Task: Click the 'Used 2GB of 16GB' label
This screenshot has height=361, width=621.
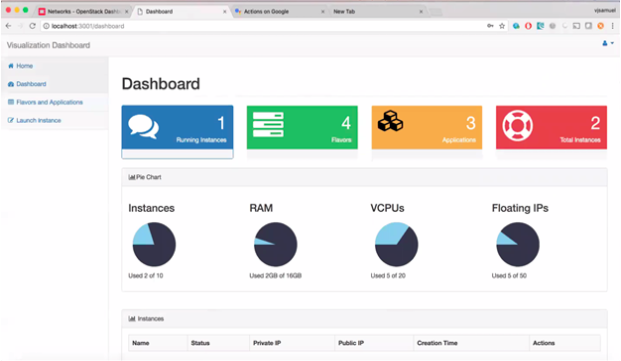Action: 276,276
